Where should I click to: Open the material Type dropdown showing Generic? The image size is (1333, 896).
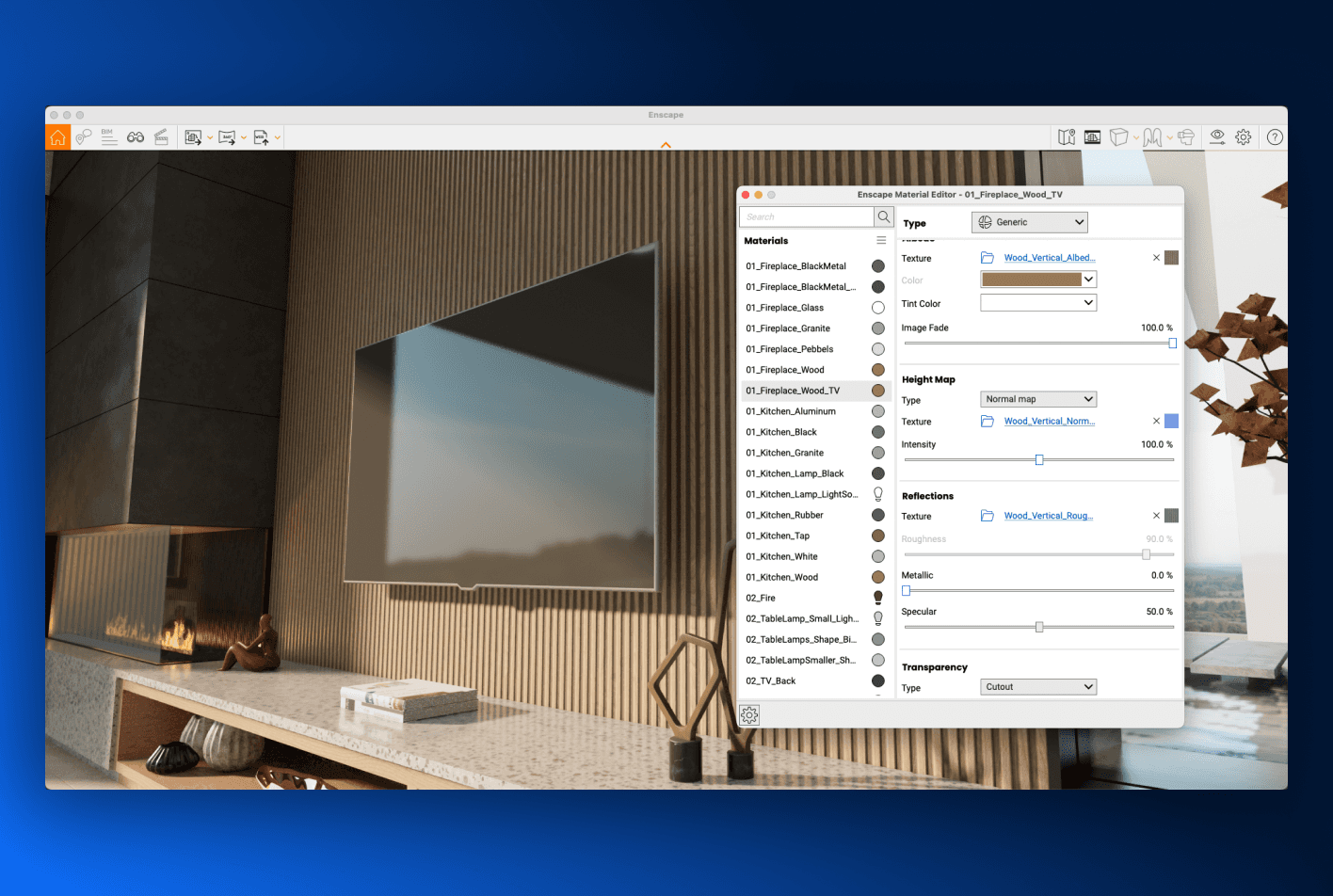(x=1029, y=222)
